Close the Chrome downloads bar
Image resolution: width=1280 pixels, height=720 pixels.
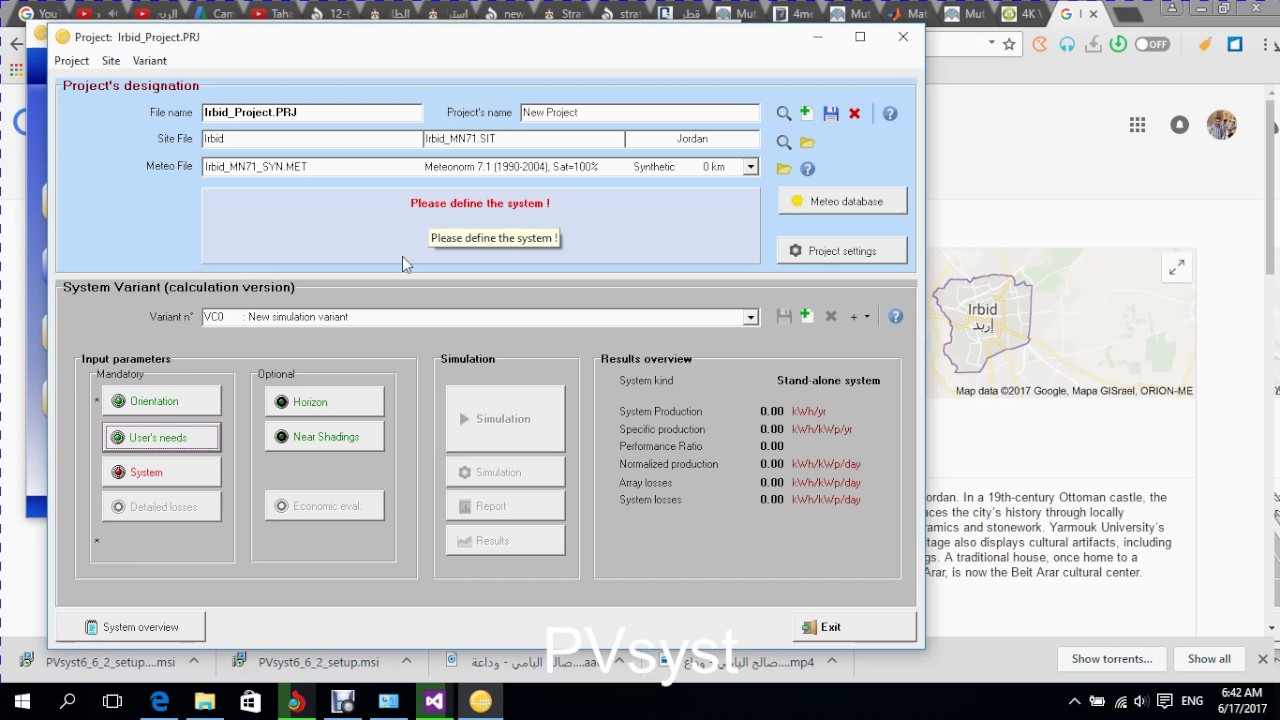pyautogui.click(x=1262, y=659)
